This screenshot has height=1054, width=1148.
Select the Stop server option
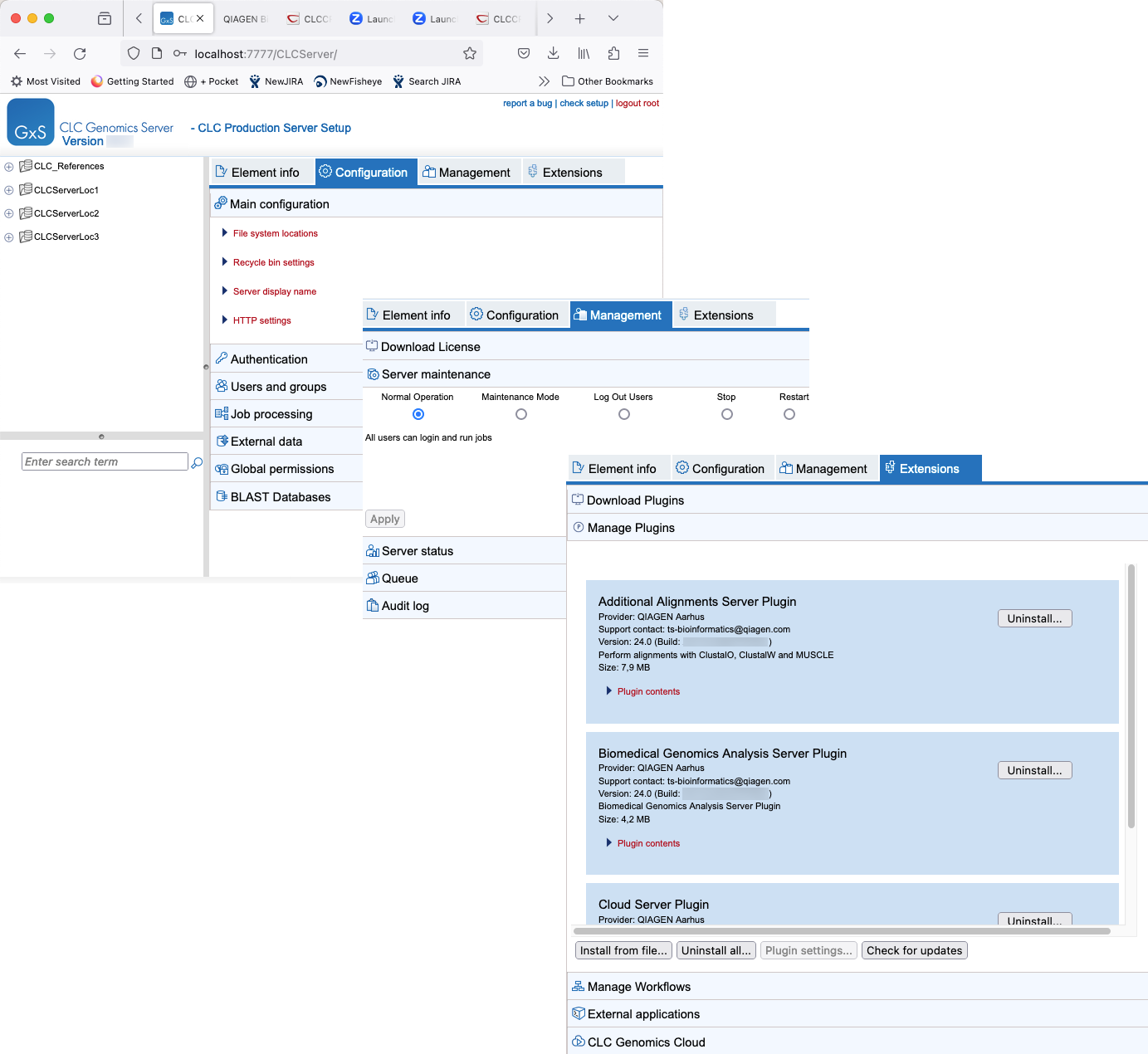coord(726,414)
